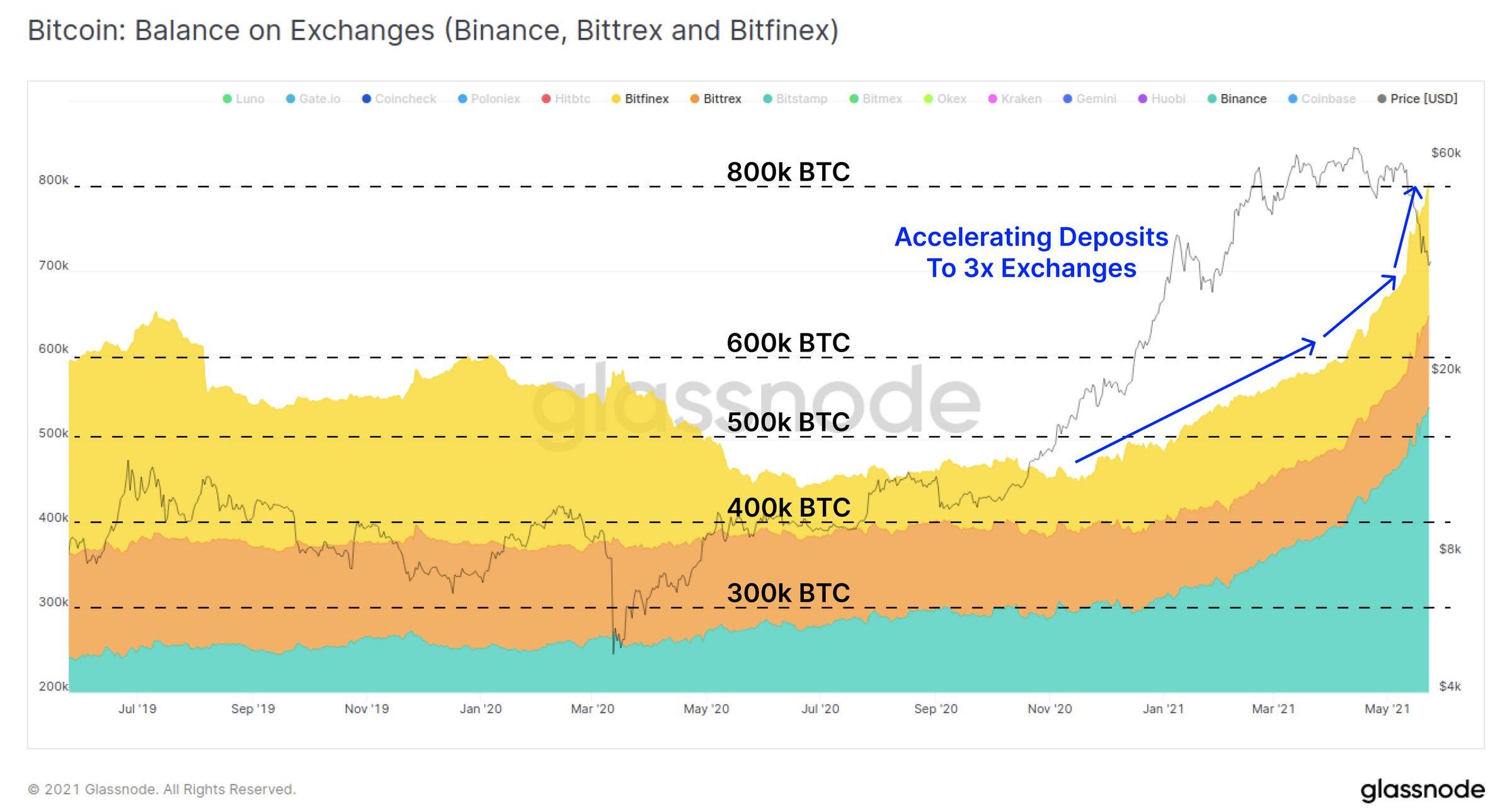Click the 800k BTC annotation label
Image resolution: width=1512 pixels, height=812 pixels.
pos(788,172)
